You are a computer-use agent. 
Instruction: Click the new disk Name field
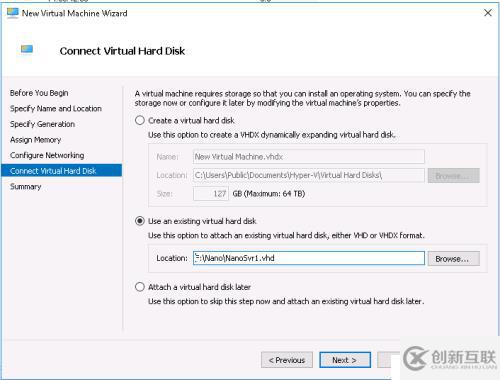[309, 156]
